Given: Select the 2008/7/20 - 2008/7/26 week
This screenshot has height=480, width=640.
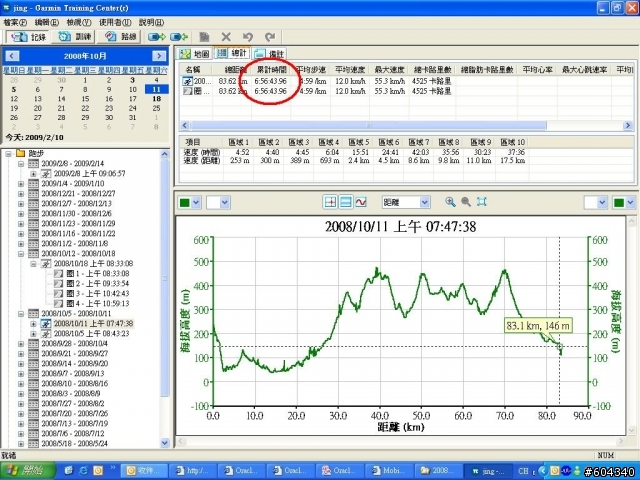Looking at the screenshot, I should [x=74, y=413].
